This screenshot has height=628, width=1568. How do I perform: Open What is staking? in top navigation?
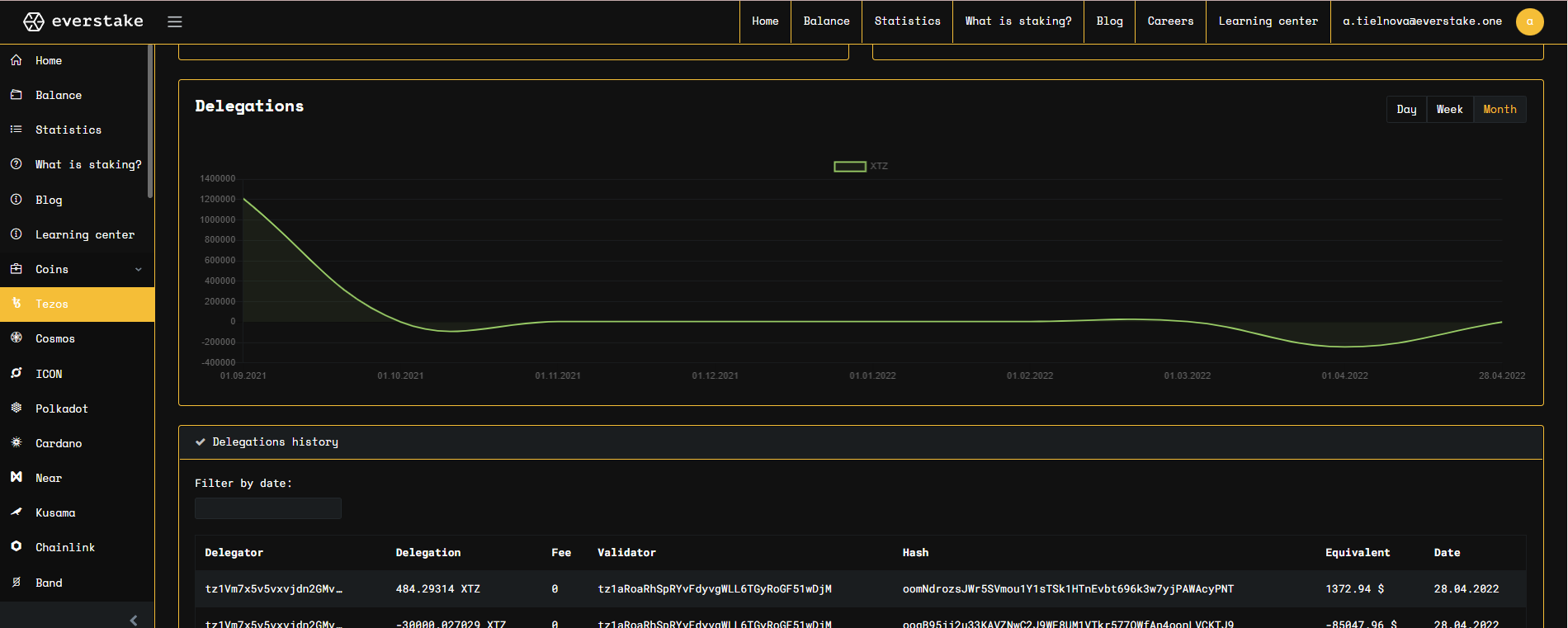point(1018,21)
